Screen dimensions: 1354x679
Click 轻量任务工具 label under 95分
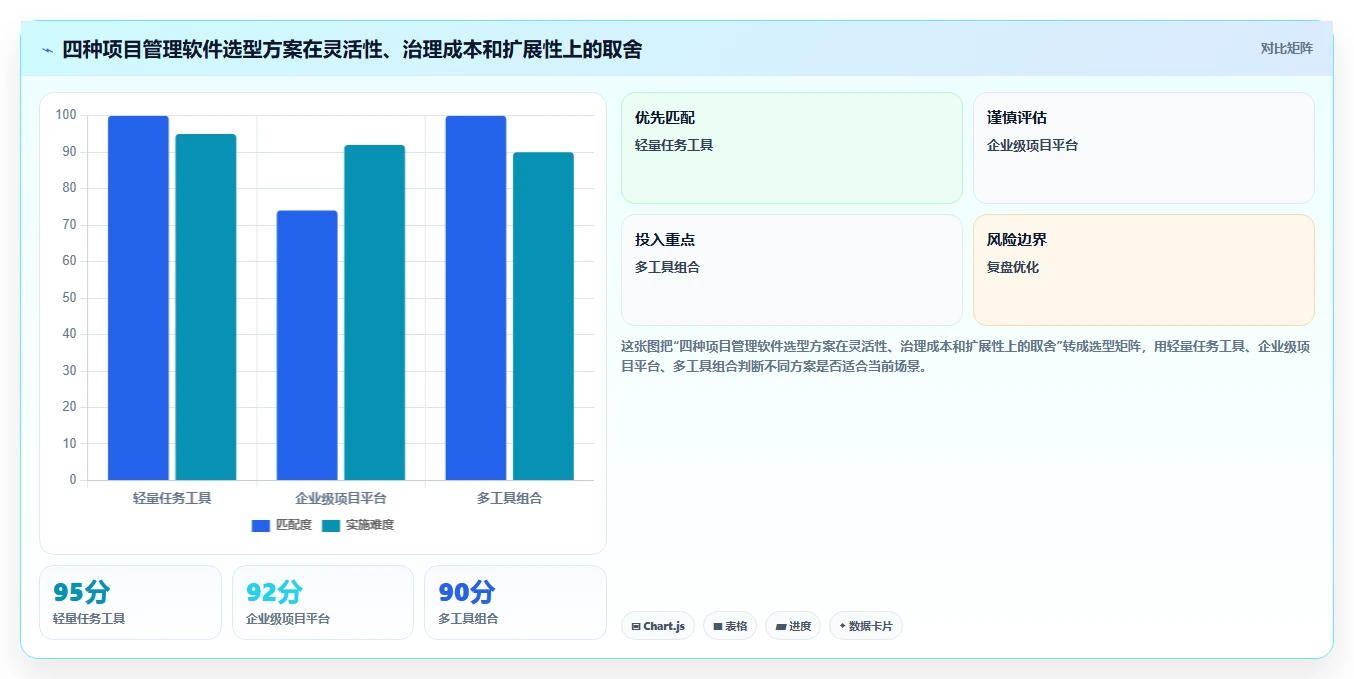[x=89, y=619]
